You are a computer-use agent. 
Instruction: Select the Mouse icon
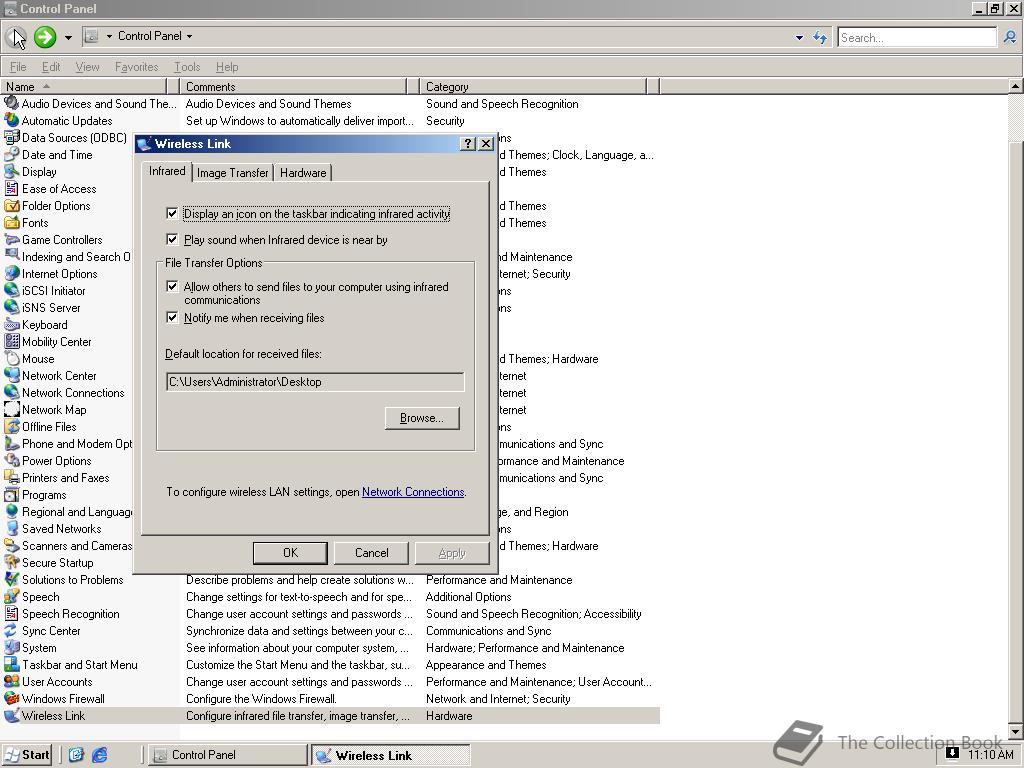coord(12,358)
